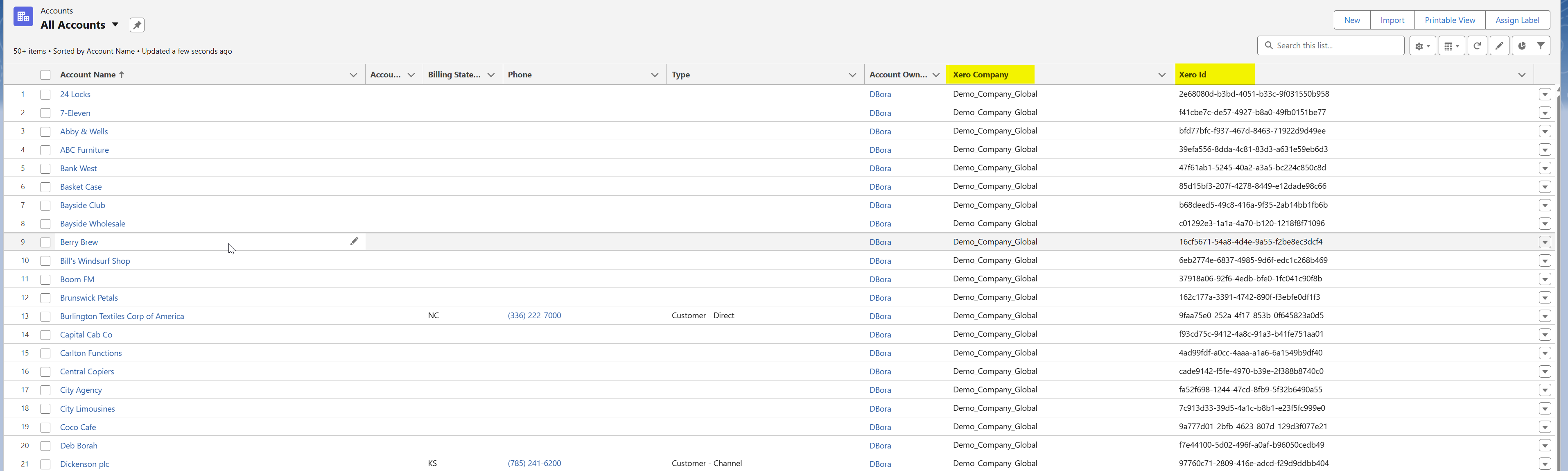Open row actions for Bank West
This screenshot has height=471, width=1568.
[1545, 168]
